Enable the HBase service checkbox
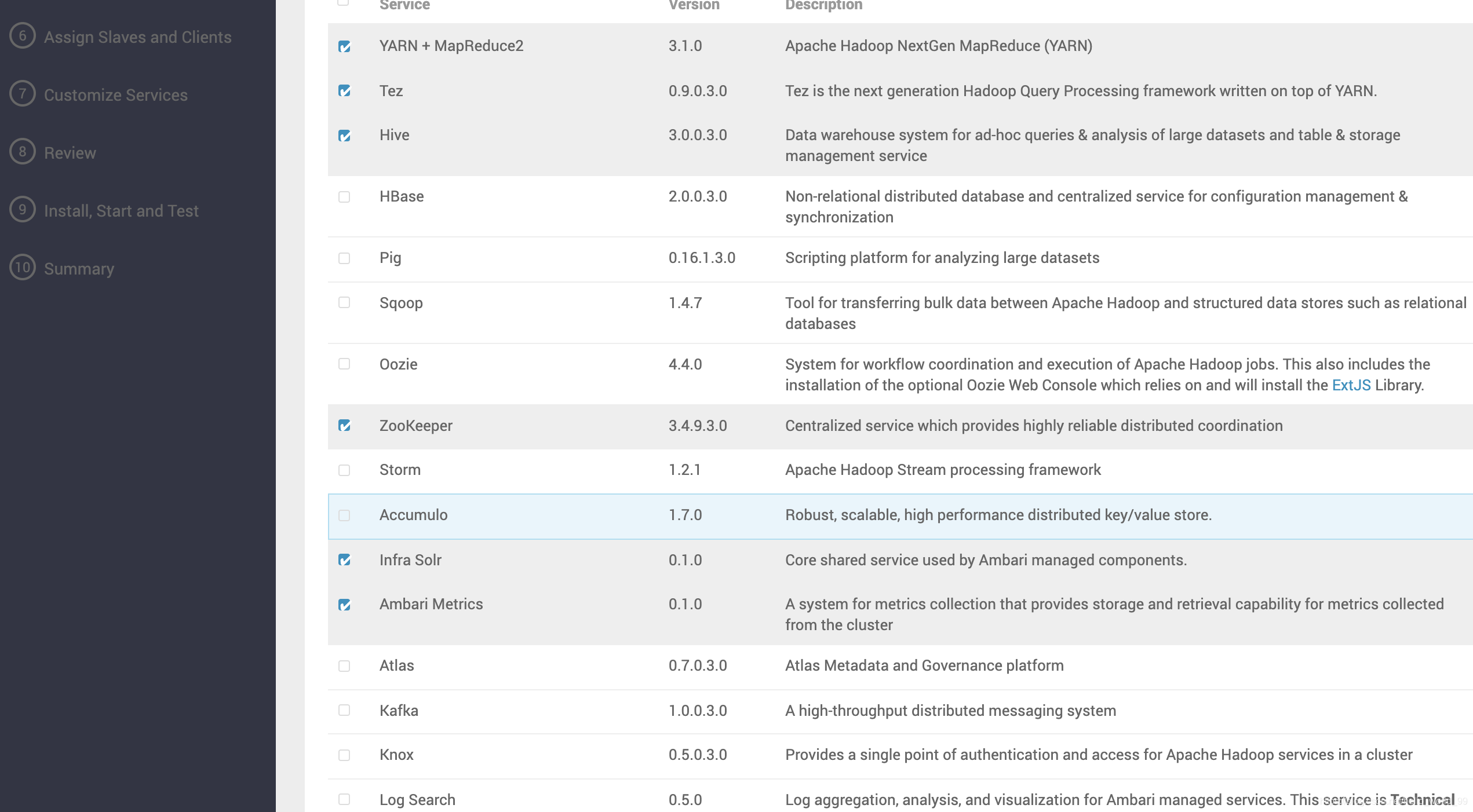Screen dimensions: 1473x812 pos(344,197)
